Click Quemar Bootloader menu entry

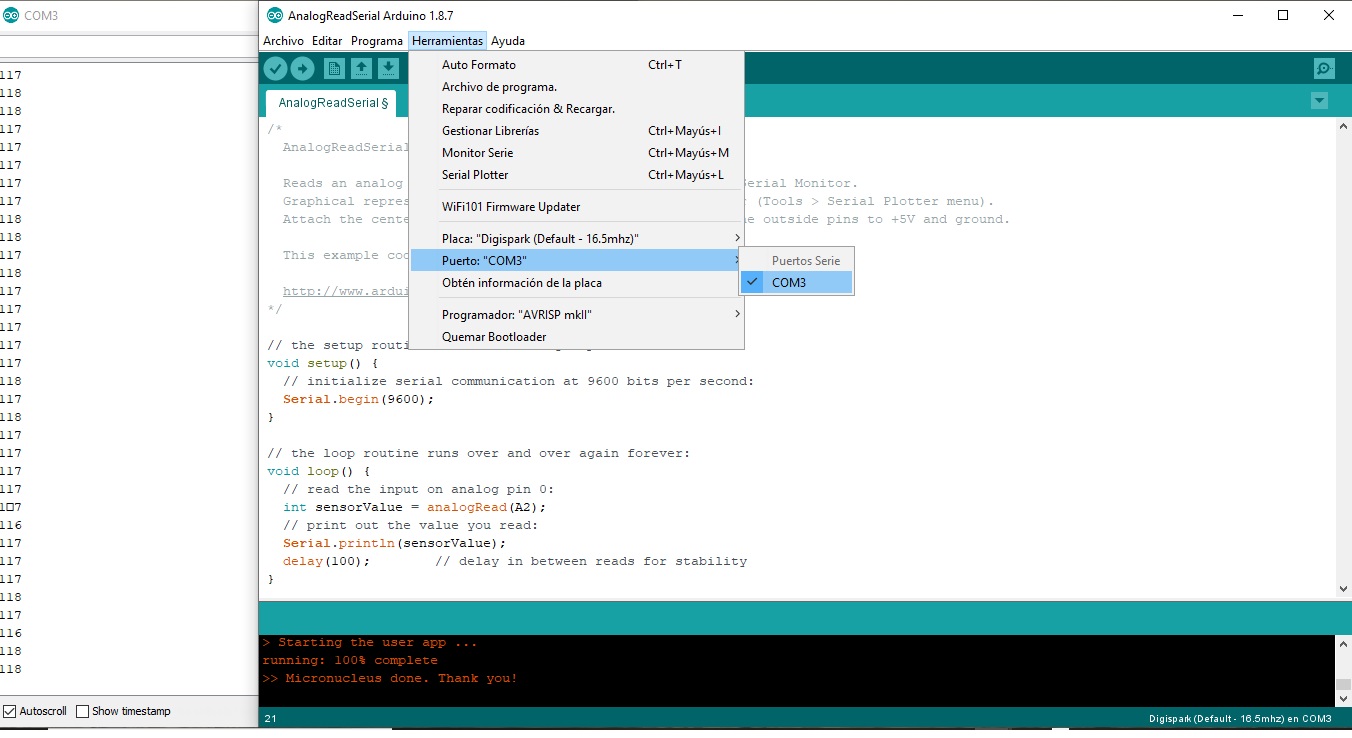tap(494, 337)
